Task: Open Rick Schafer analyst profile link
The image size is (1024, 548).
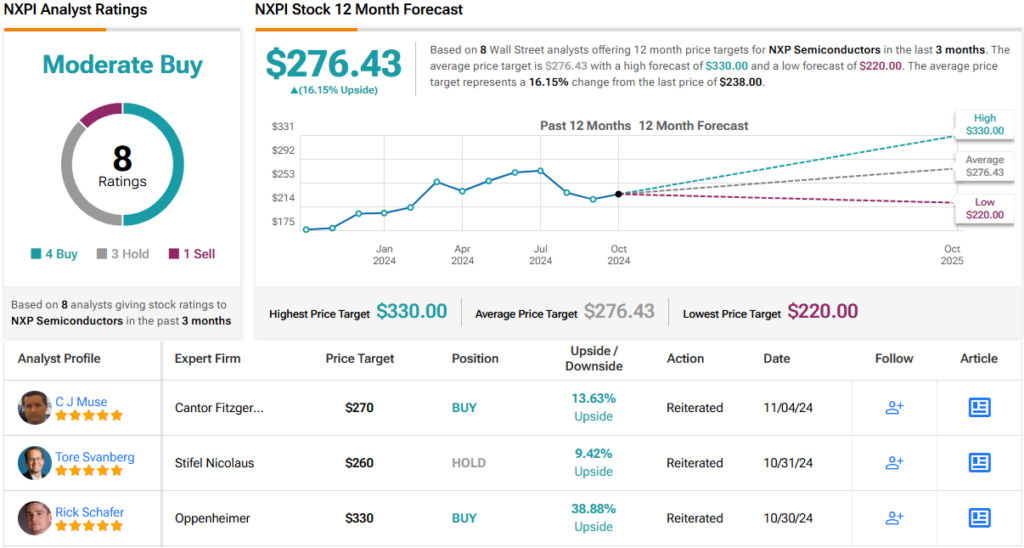Action: point(89,512)
